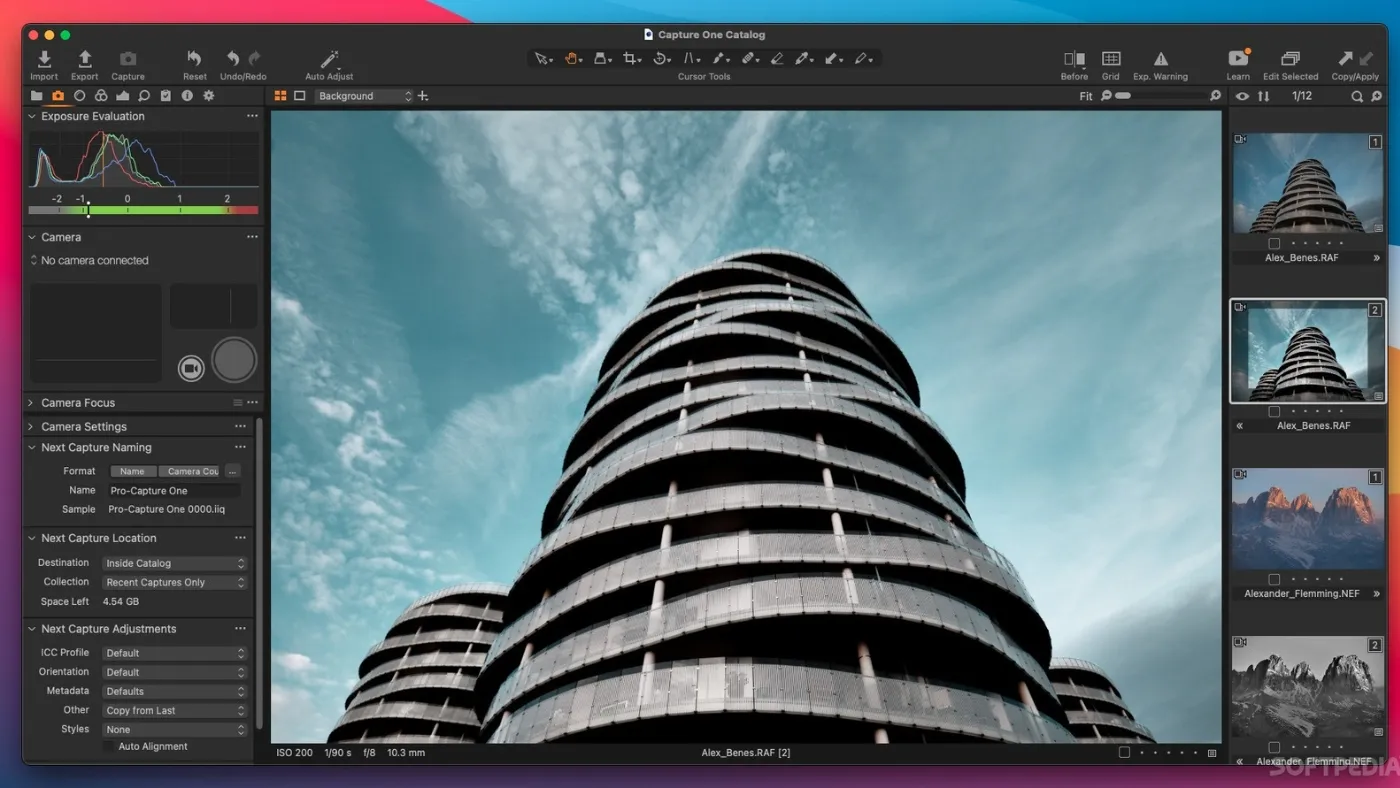The height and width of the screenshot is (788, 1400).
Task: Expand the Camera Focus panel
Action: tap(31, 402)
